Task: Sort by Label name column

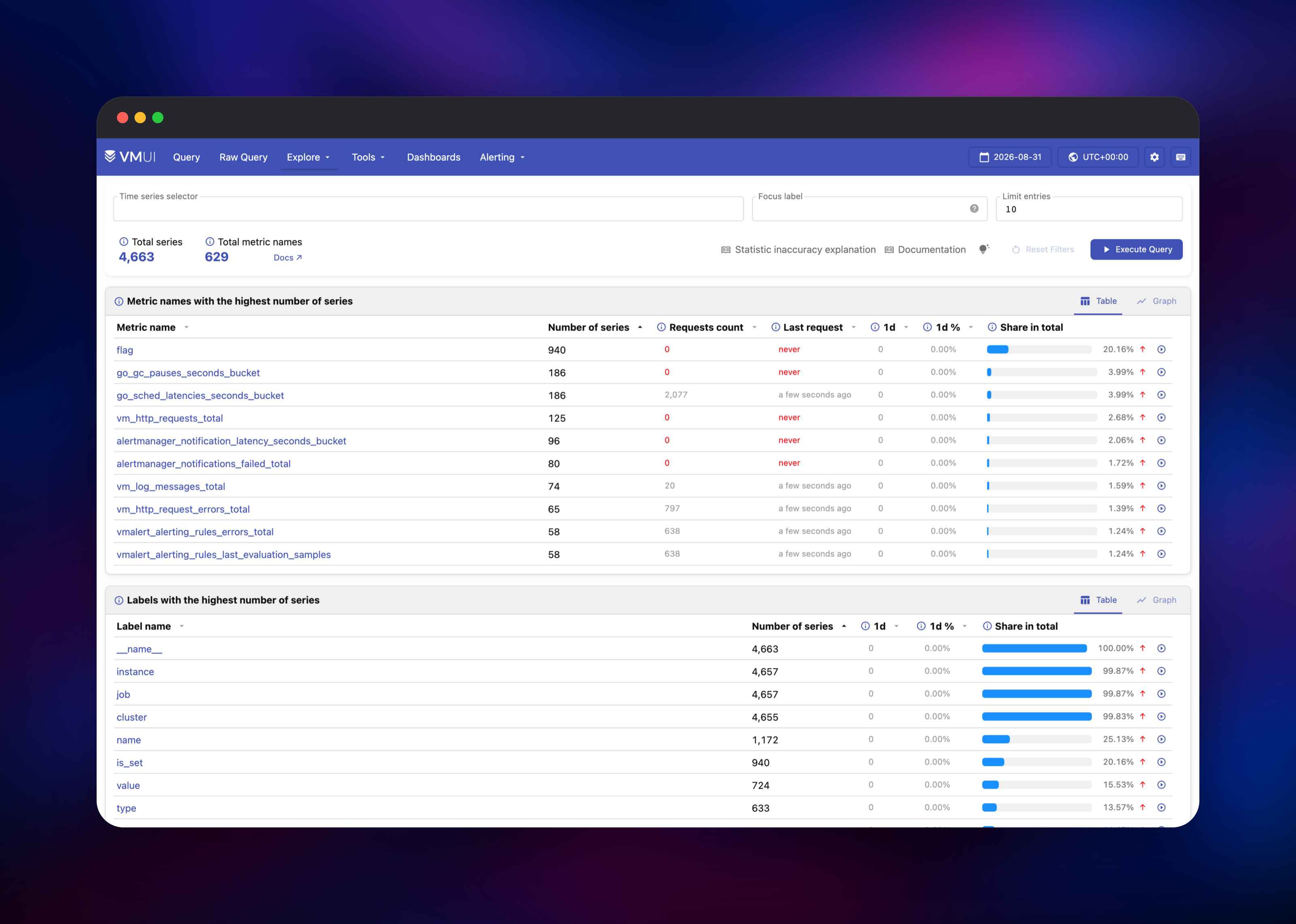Action: (x=149, y=626)
